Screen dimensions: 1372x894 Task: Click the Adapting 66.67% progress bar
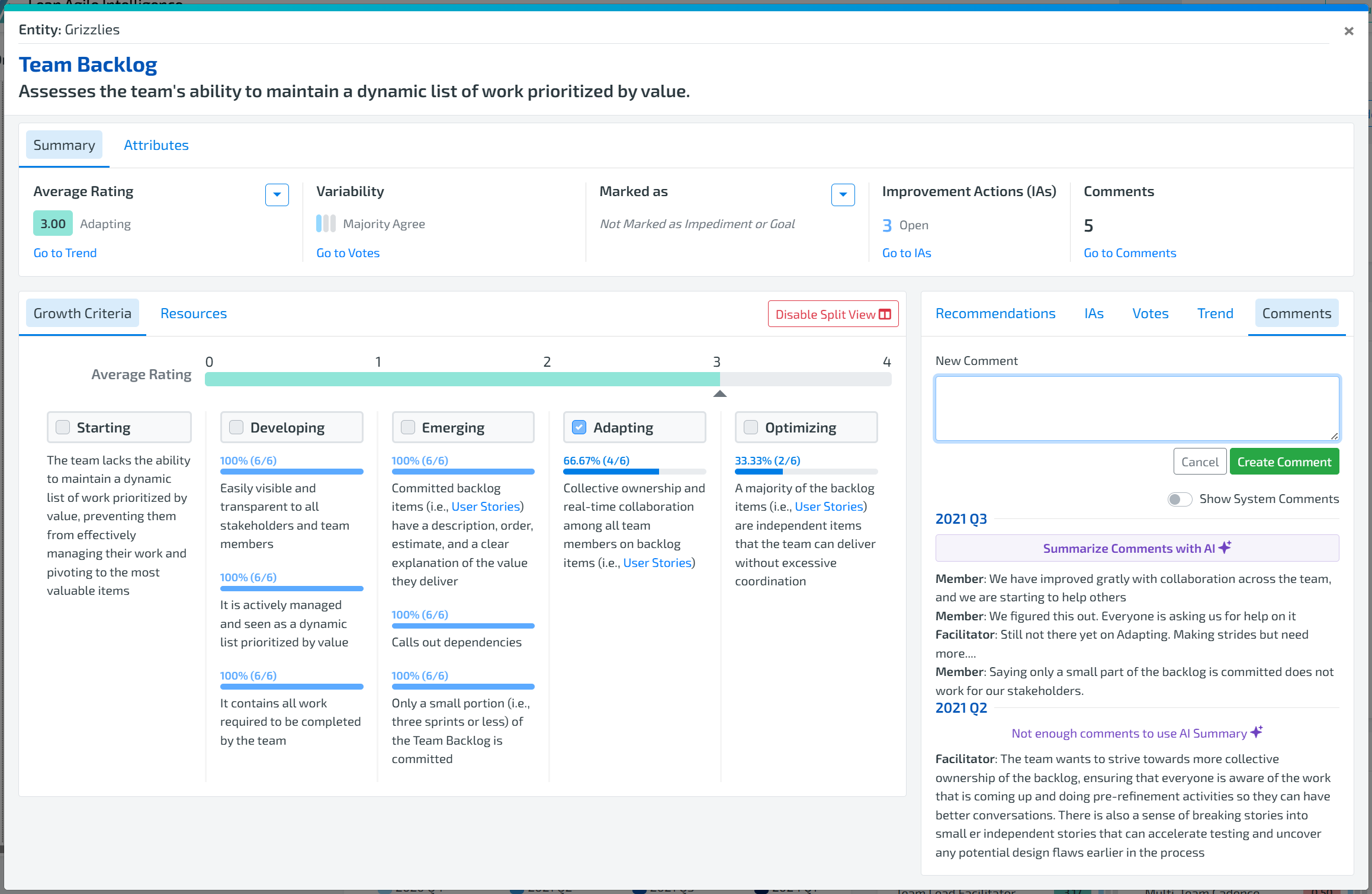(x=634, y=472)
